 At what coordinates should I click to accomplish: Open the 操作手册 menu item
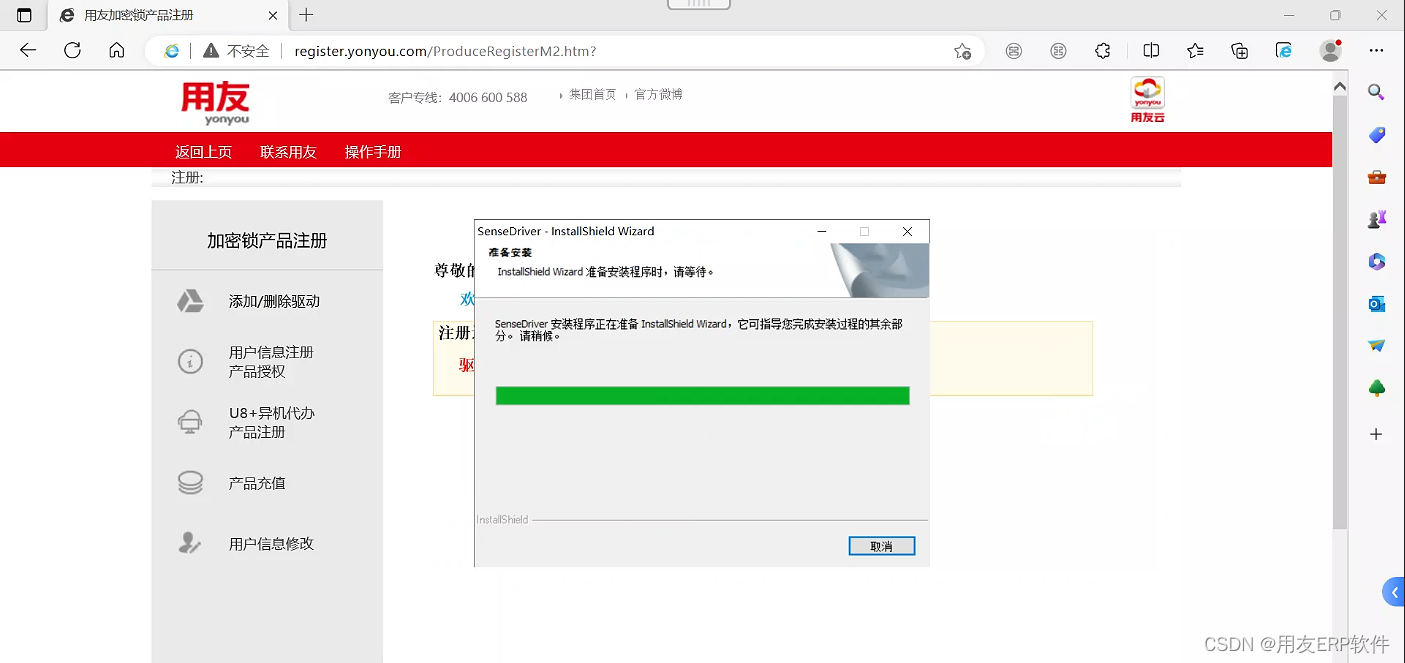tap(373, 152)
